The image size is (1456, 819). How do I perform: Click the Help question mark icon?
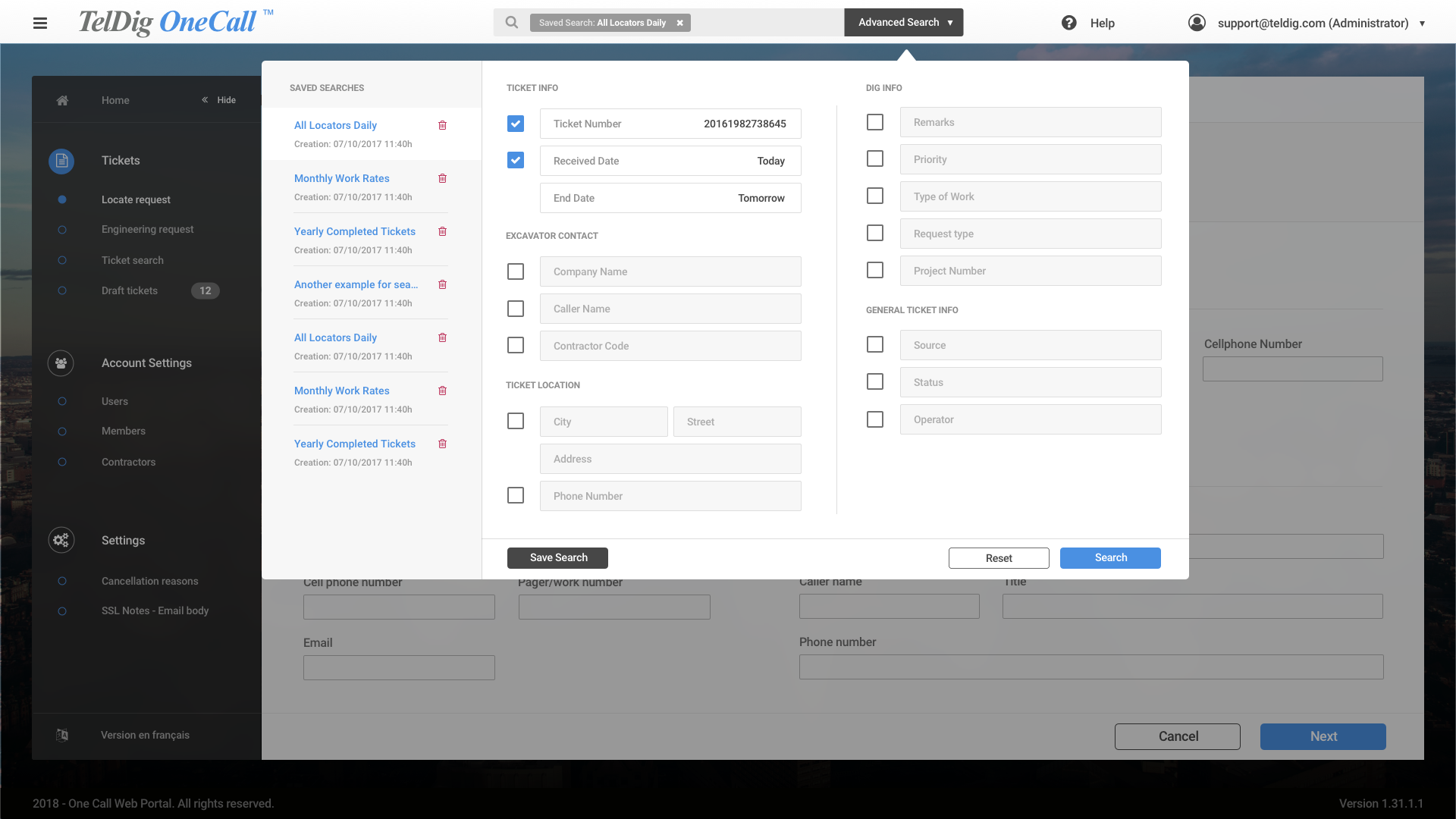tap(1068, 23)
